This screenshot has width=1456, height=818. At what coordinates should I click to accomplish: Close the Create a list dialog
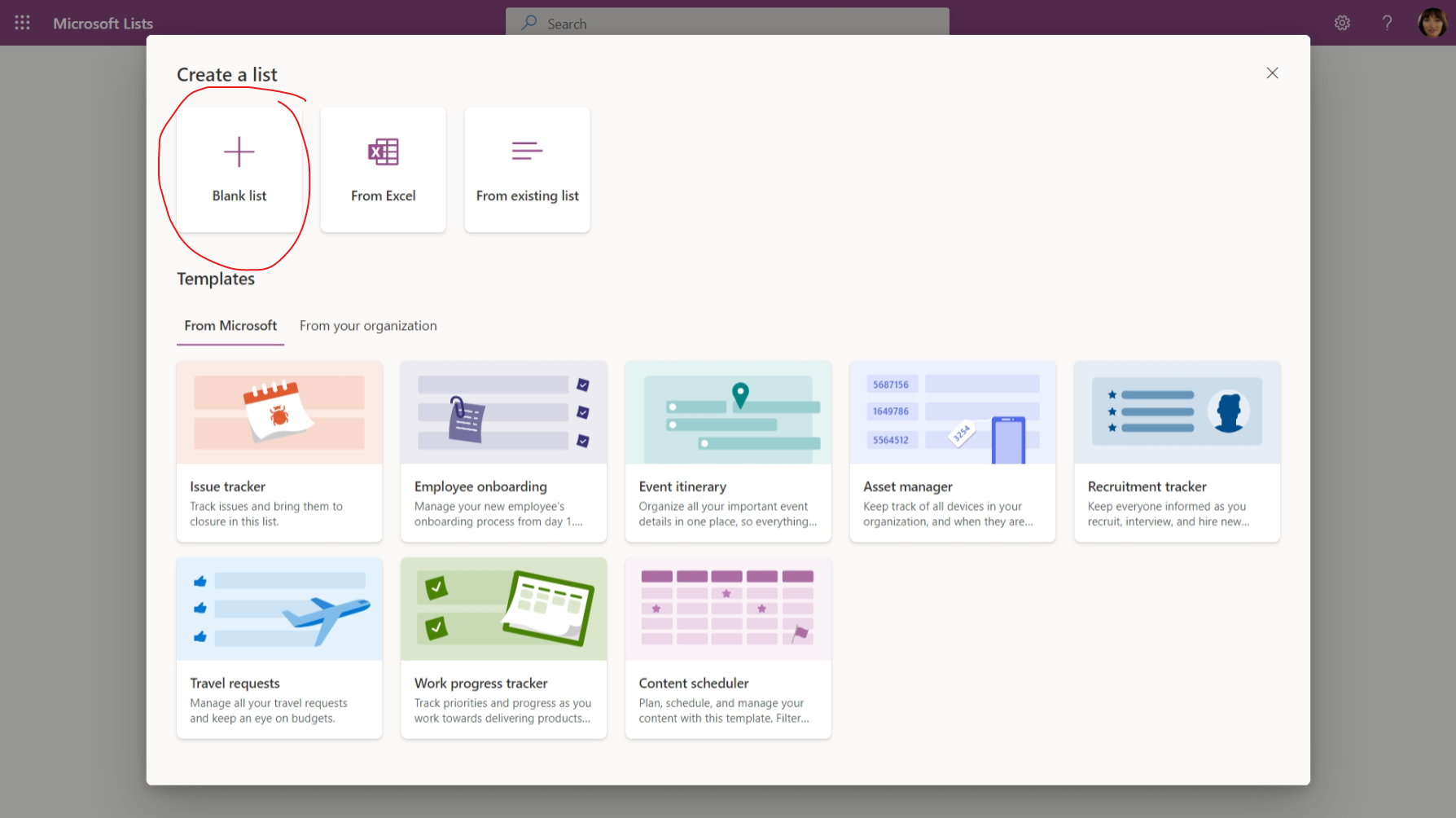1272,73
